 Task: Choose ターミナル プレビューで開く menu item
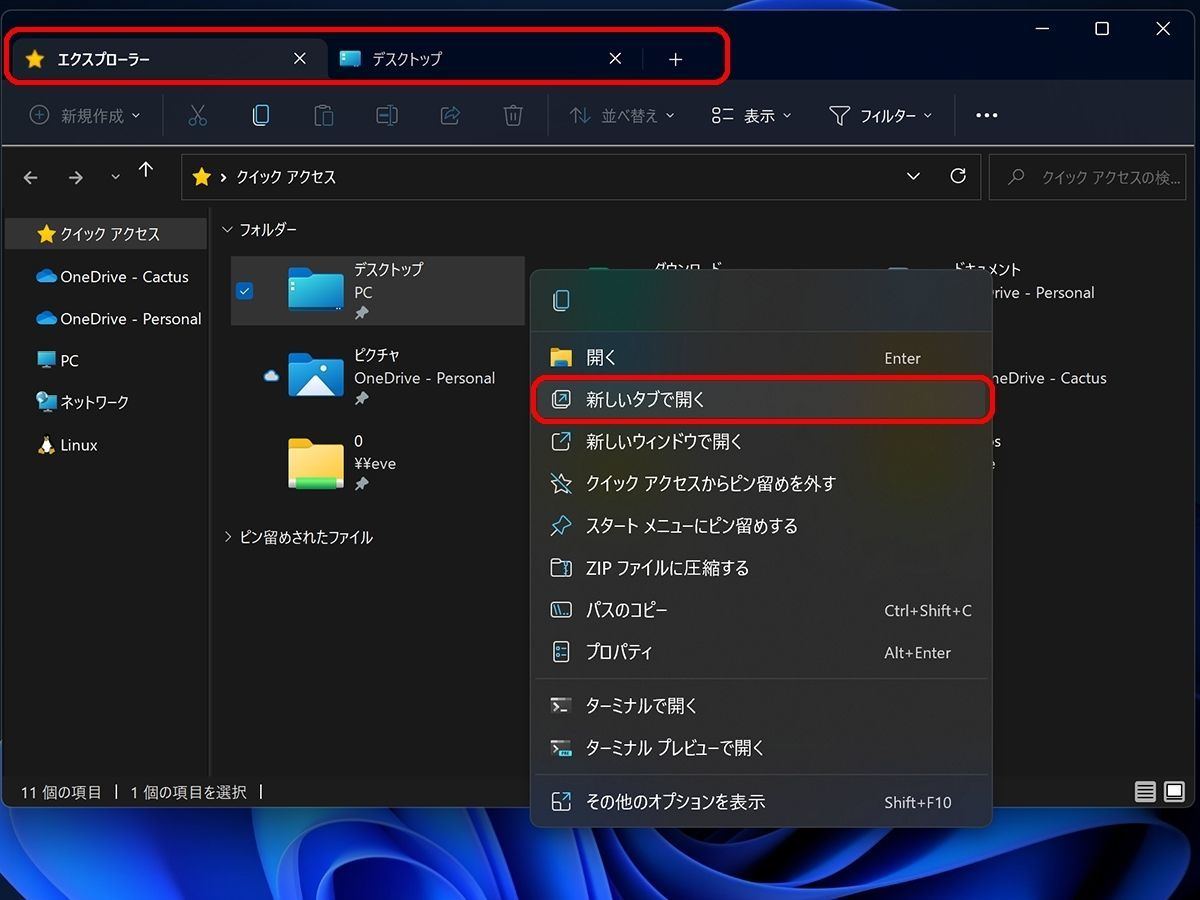(x=761, y=748)
